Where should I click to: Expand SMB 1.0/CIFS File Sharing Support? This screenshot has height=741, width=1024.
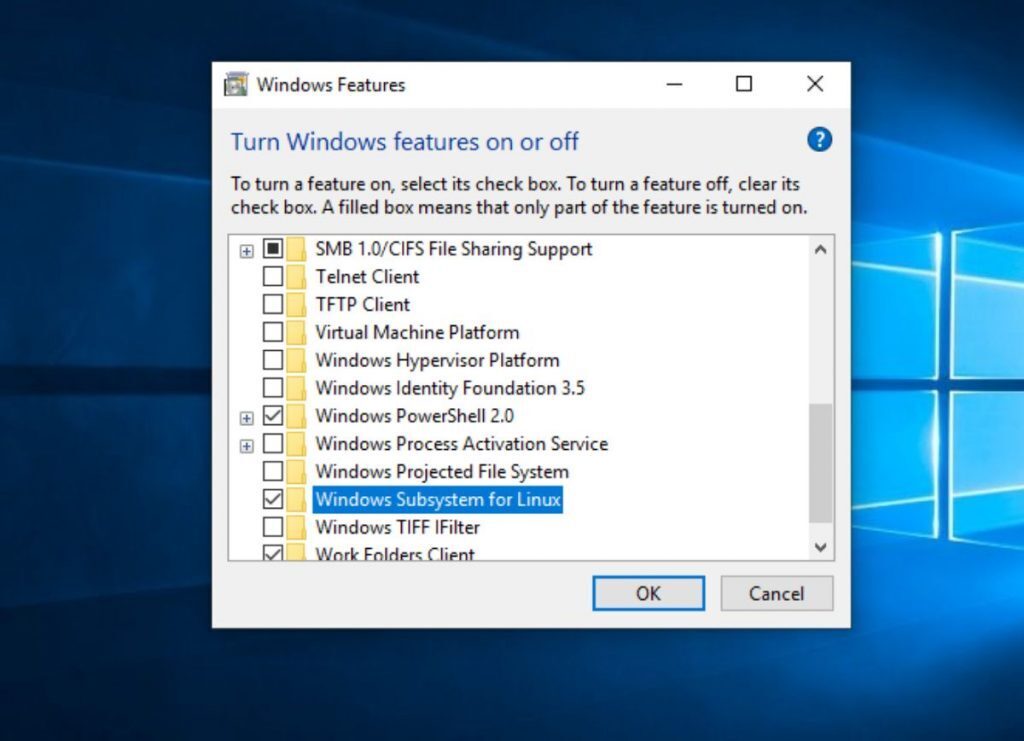coord(247,249)
